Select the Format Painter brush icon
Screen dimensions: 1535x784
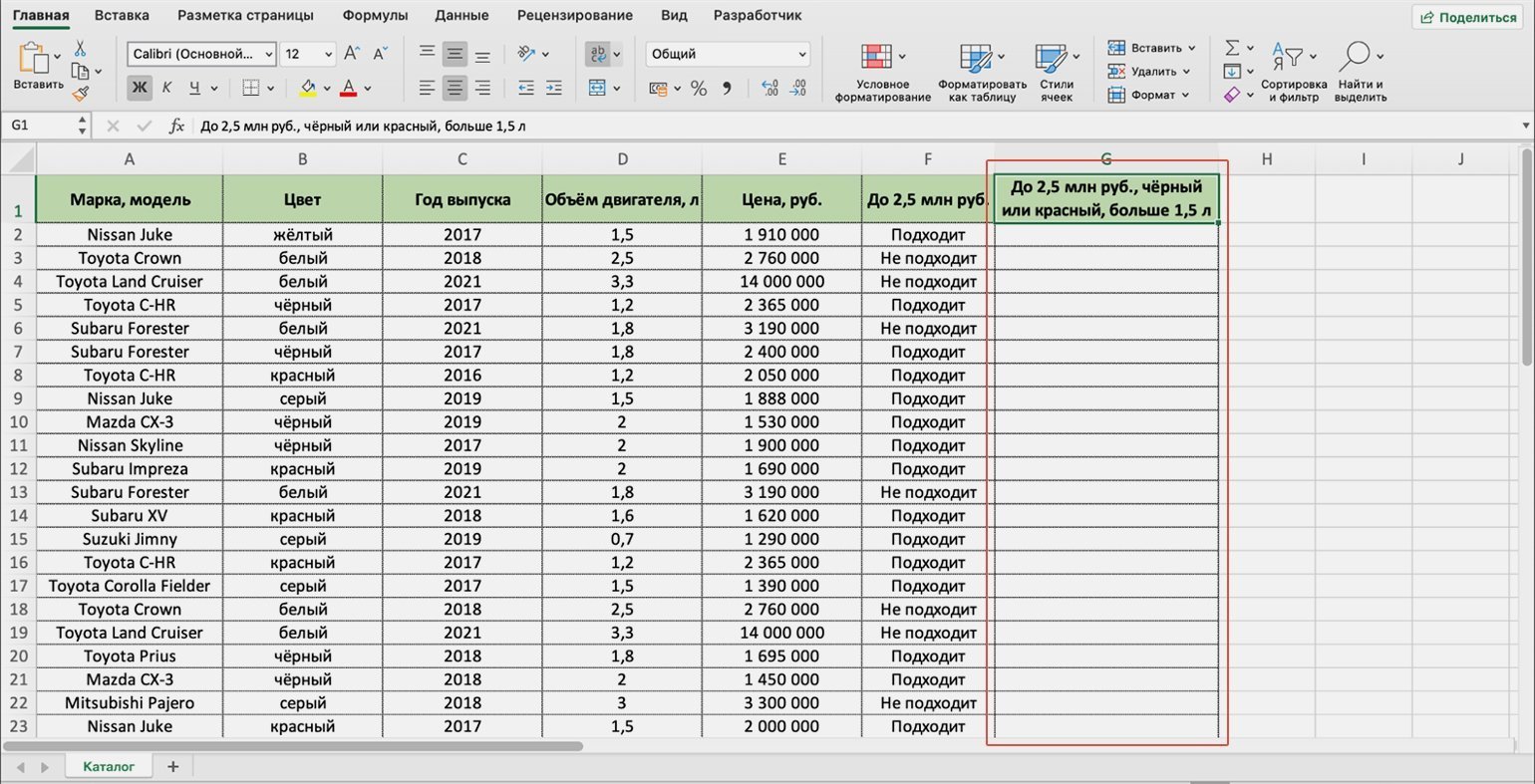click(81, 94)
